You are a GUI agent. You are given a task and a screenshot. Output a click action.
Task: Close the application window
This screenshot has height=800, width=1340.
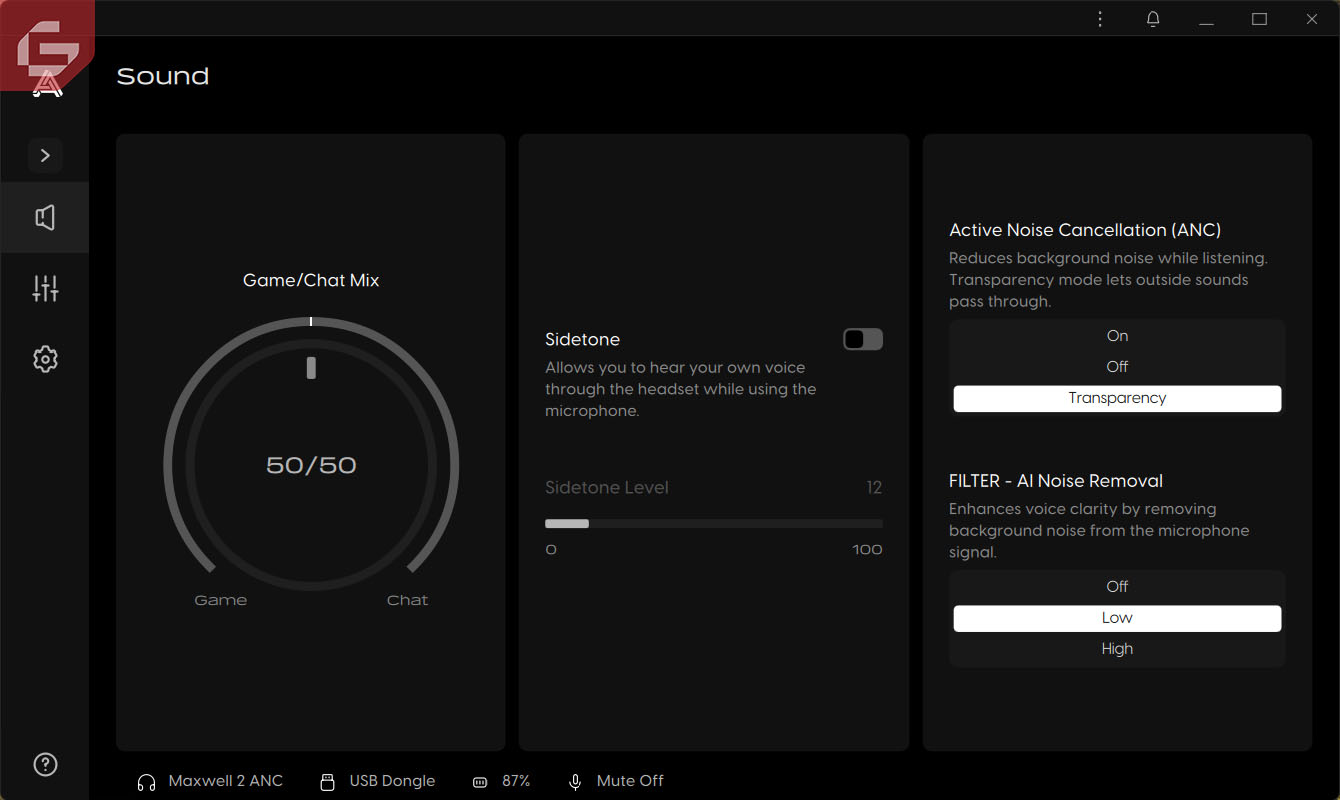tap(1312, 19)
